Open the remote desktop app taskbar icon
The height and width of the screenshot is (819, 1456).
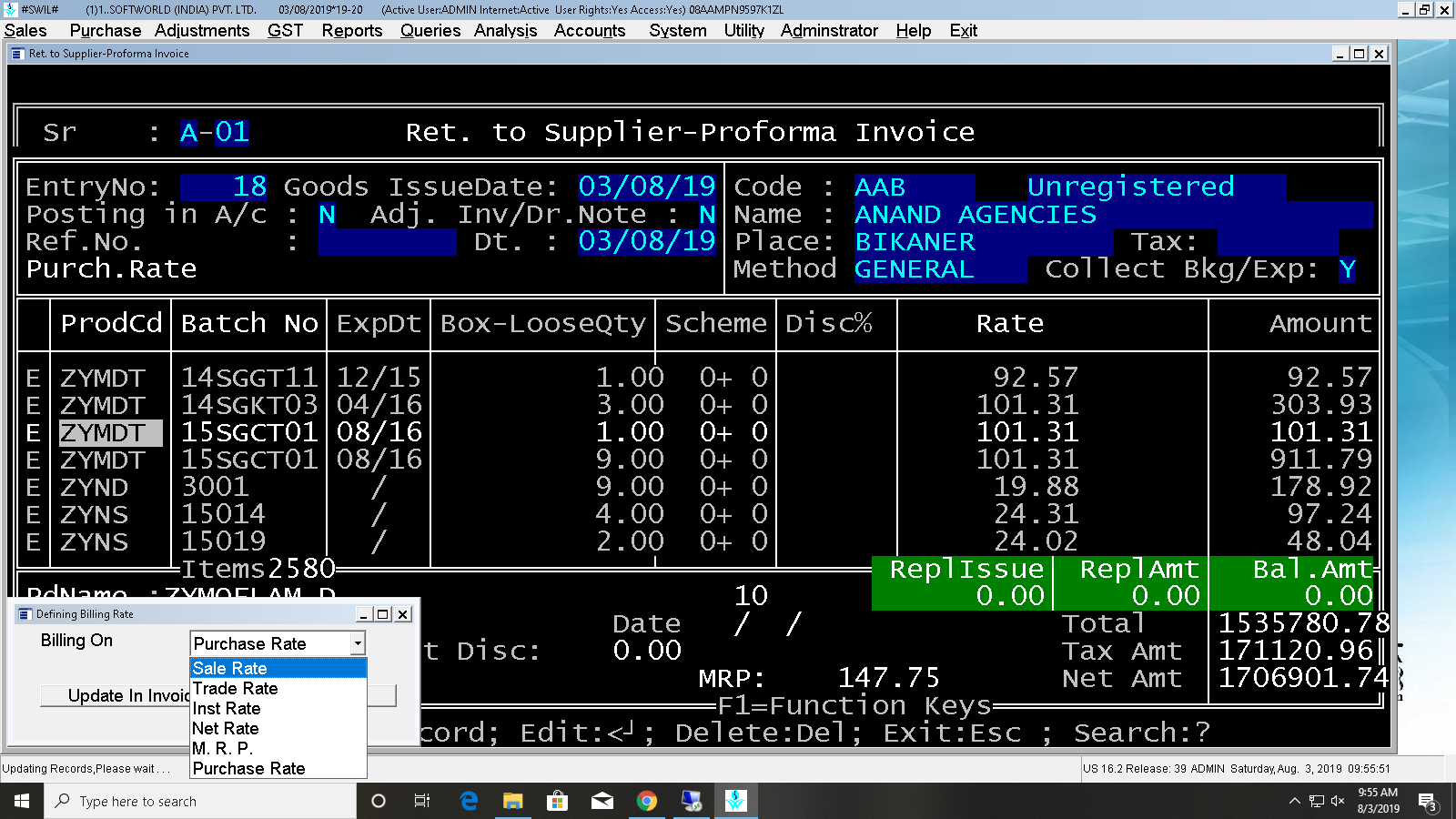point(692,801)
